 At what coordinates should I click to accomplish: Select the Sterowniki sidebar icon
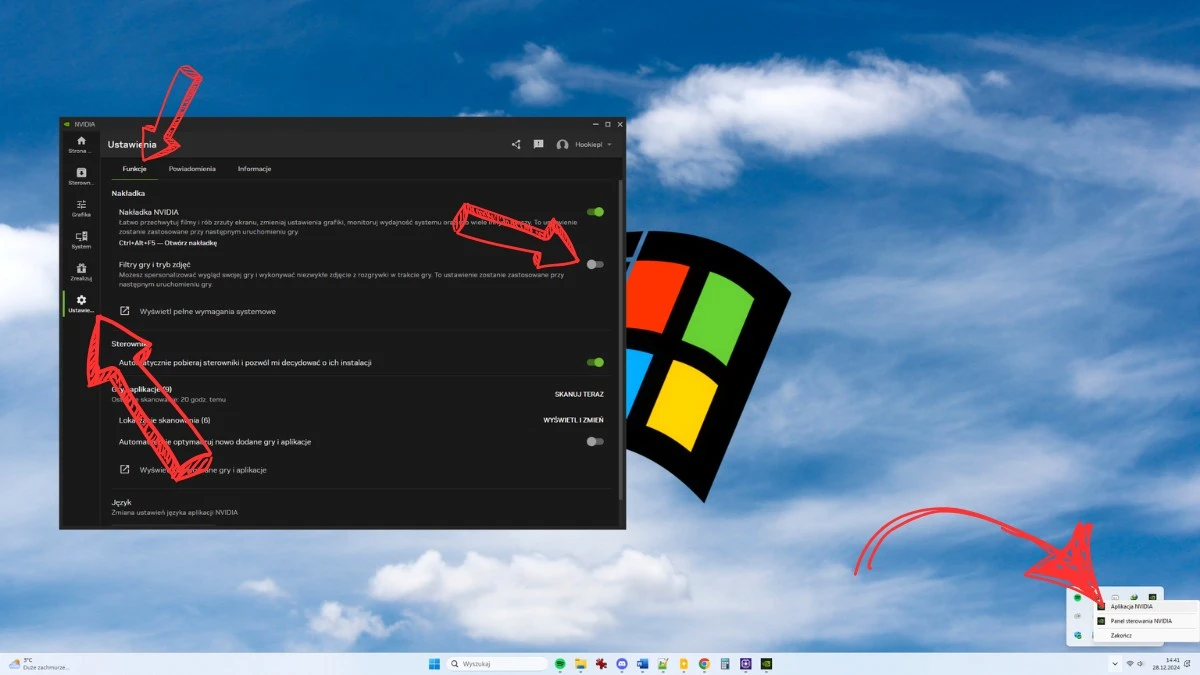tap(80, 174)
